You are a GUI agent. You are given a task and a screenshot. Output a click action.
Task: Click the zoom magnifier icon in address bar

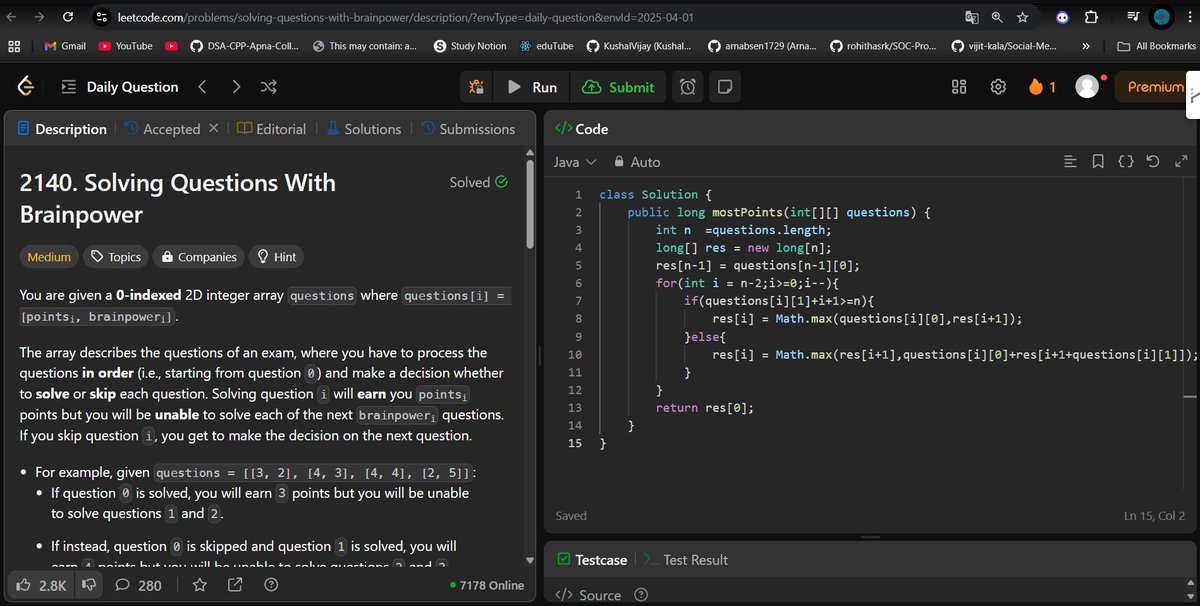[997, 17]
